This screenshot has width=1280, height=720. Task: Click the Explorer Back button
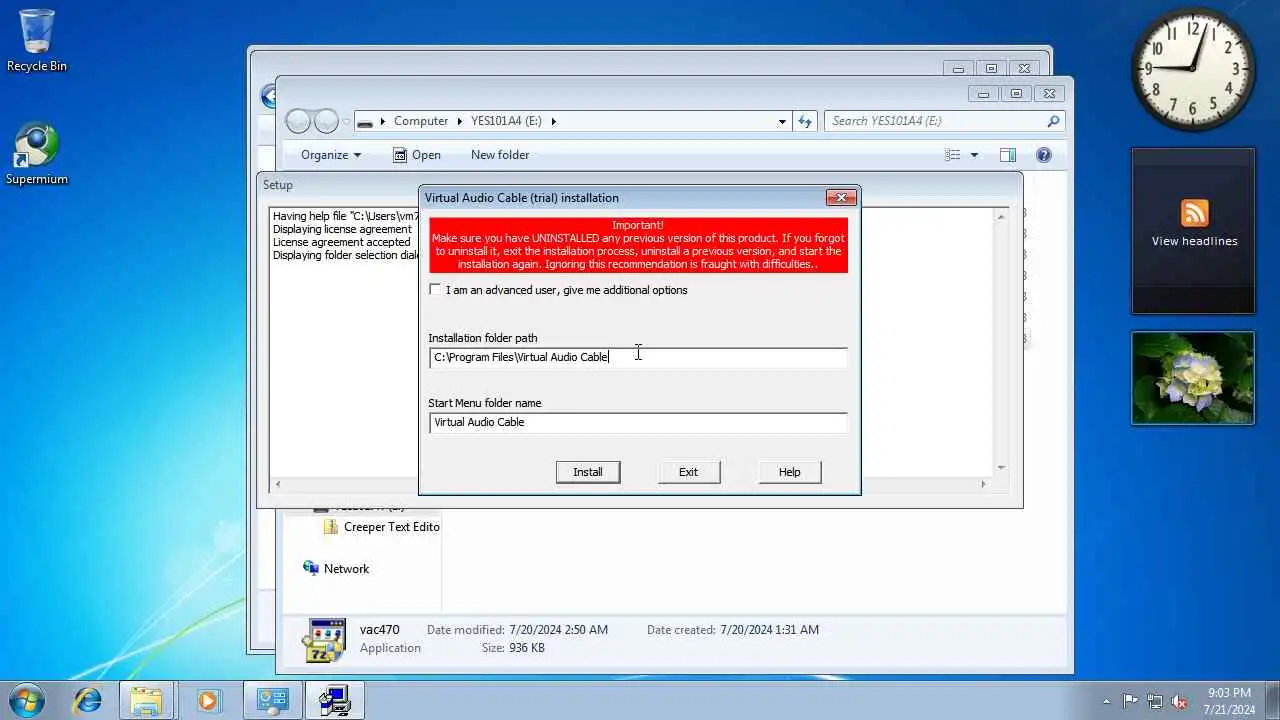click(x=298, y=121)
